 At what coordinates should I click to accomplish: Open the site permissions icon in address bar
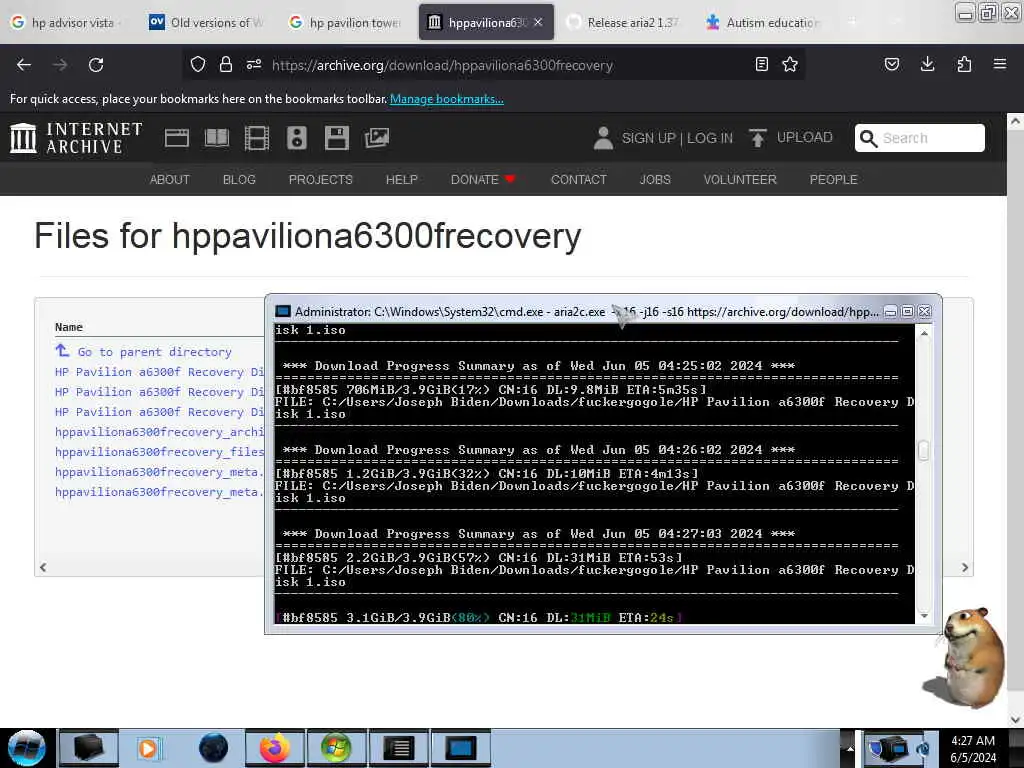point(254,64)
